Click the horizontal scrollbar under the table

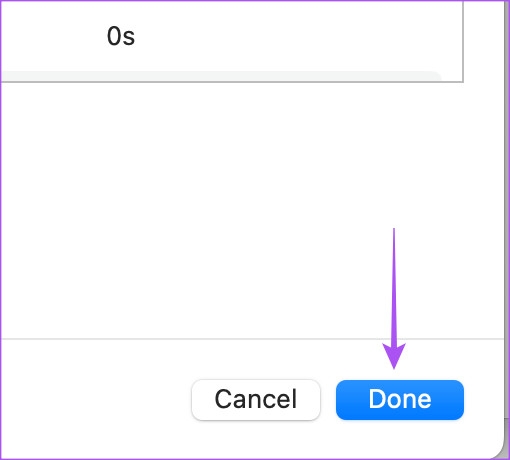pyautogui.click(x=220, y=76)
